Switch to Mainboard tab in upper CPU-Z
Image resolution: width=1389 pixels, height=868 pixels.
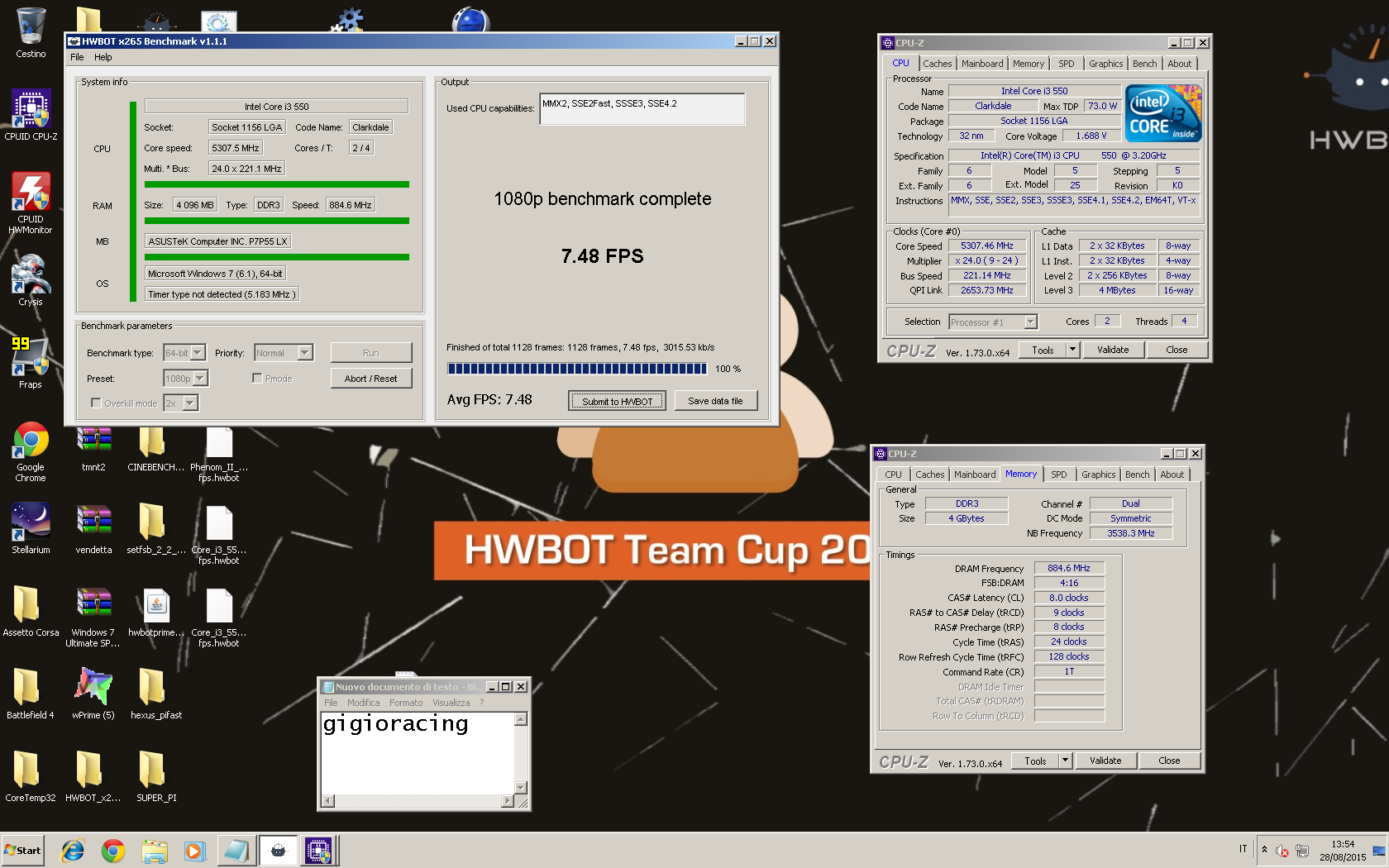tap(982, 64)
